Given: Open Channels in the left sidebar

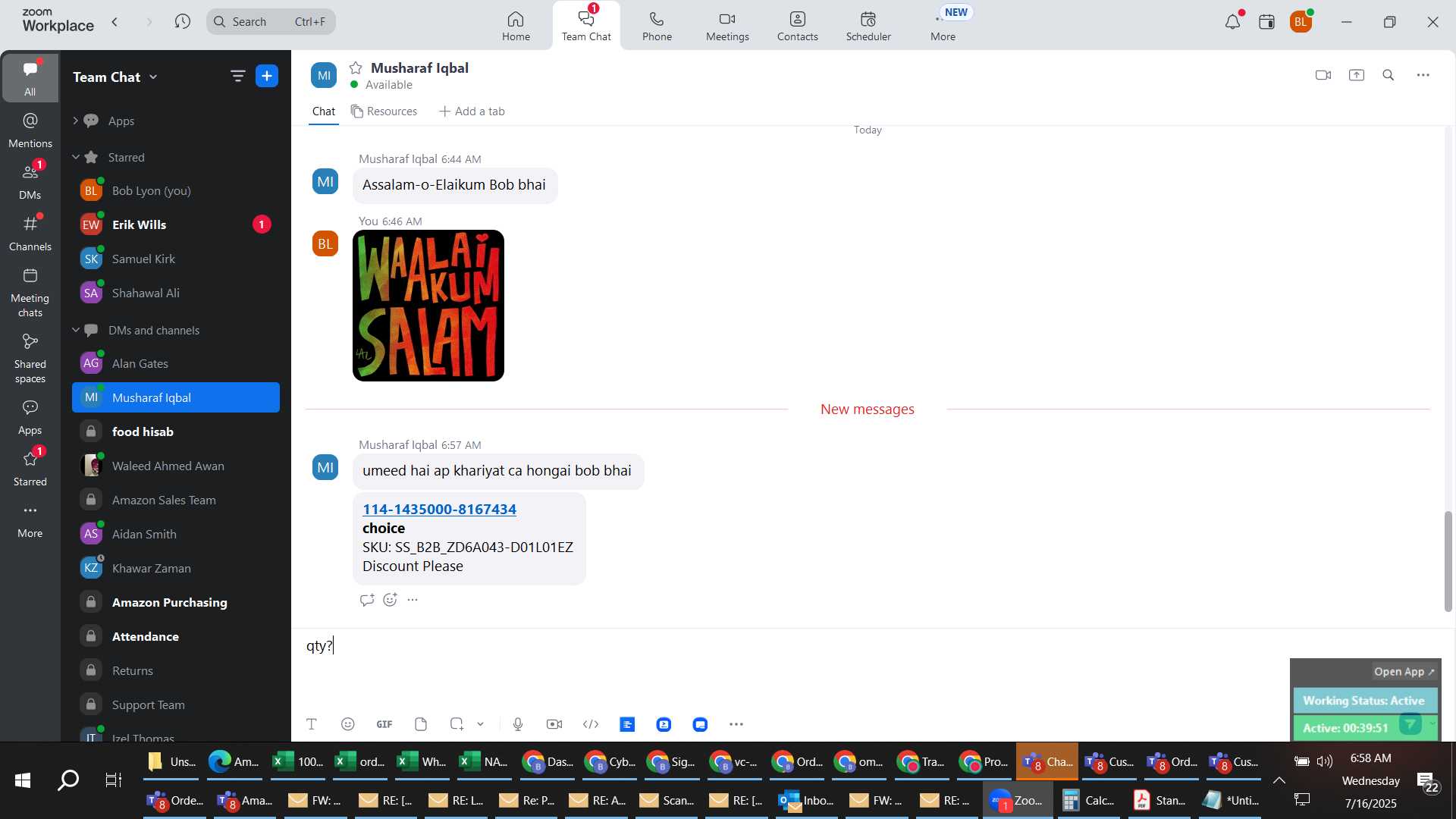Looking at the screenshot, I should click(30, 233).
